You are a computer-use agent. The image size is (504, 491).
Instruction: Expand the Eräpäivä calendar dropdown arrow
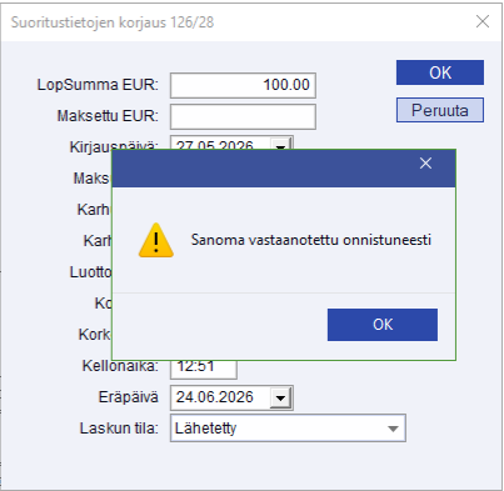[281, 398]
